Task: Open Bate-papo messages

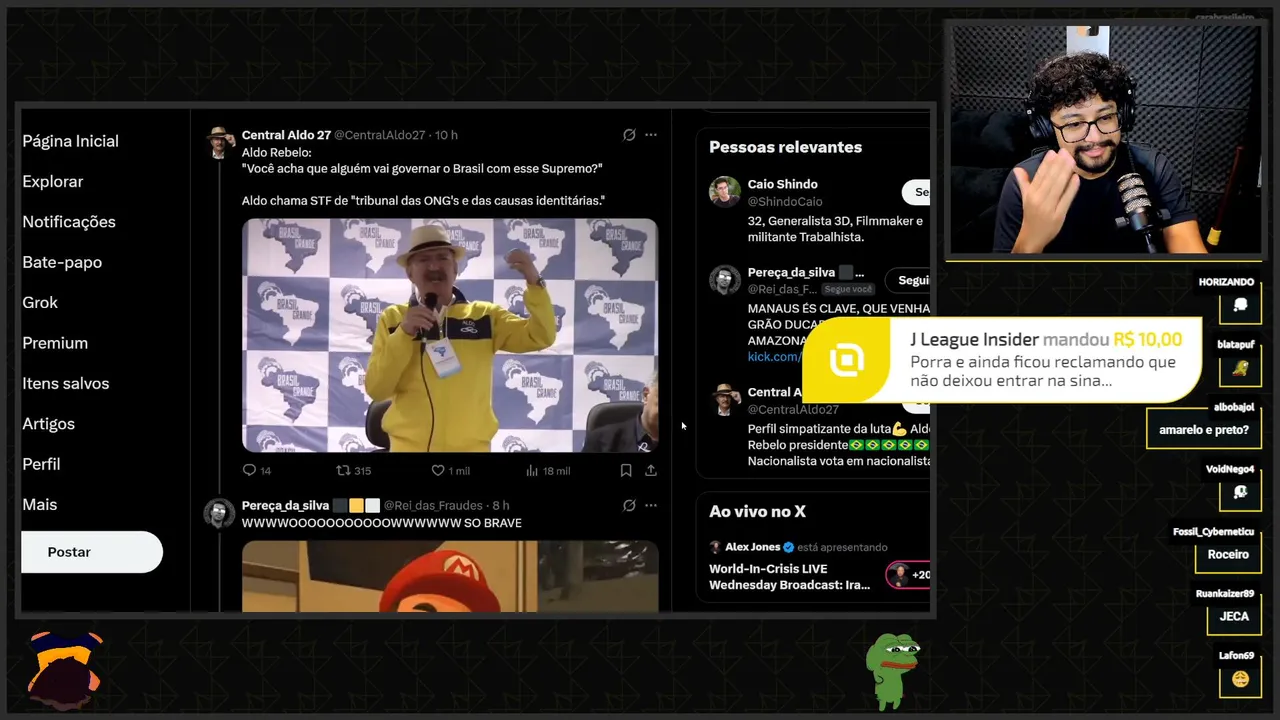Action: click(62, 262)
